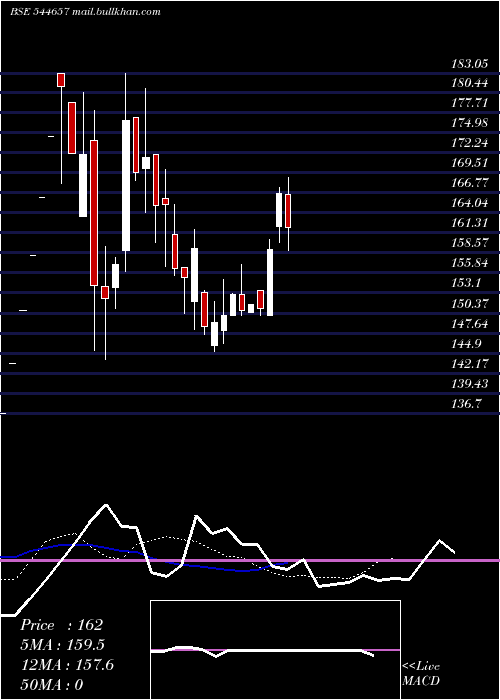
Task: Click the 155.84 price level label
Action: [x=470, y=263]
